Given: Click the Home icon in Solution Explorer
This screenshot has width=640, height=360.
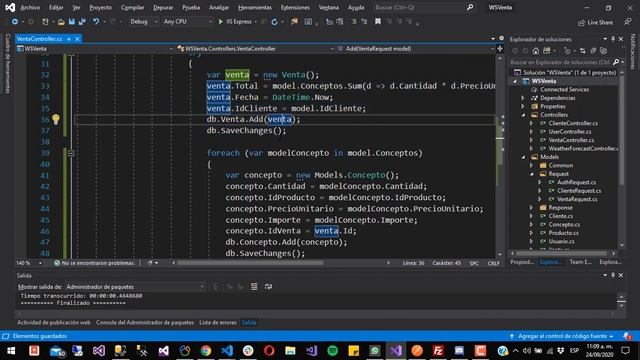Looking at the screenshot, I should pyautogui.click(x=536, y=51).
